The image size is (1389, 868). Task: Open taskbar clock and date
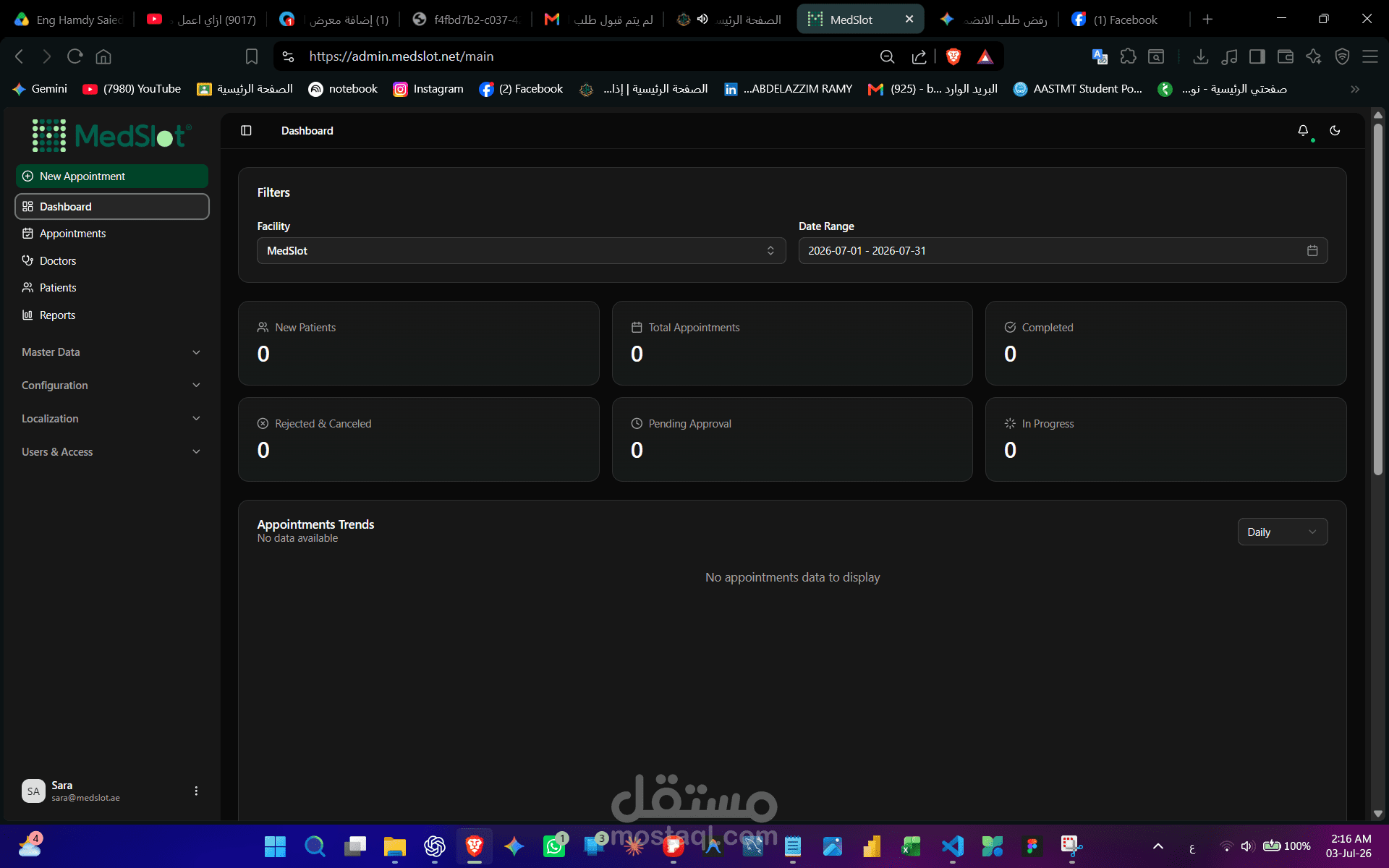coord(1350,846)
